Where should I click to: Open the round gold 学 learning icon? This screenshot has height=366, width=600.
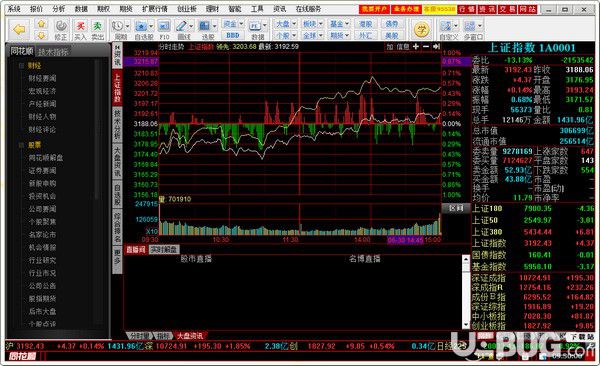(422, 29)
